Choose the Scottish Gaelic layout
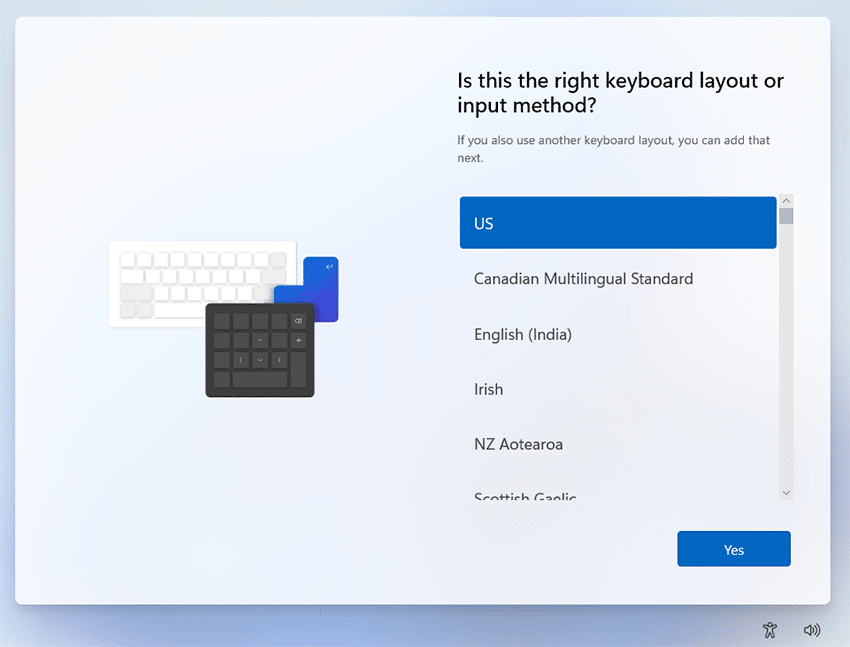Image resolution: width=850 pixels, height=647 pixels. [x=617, y=494]
